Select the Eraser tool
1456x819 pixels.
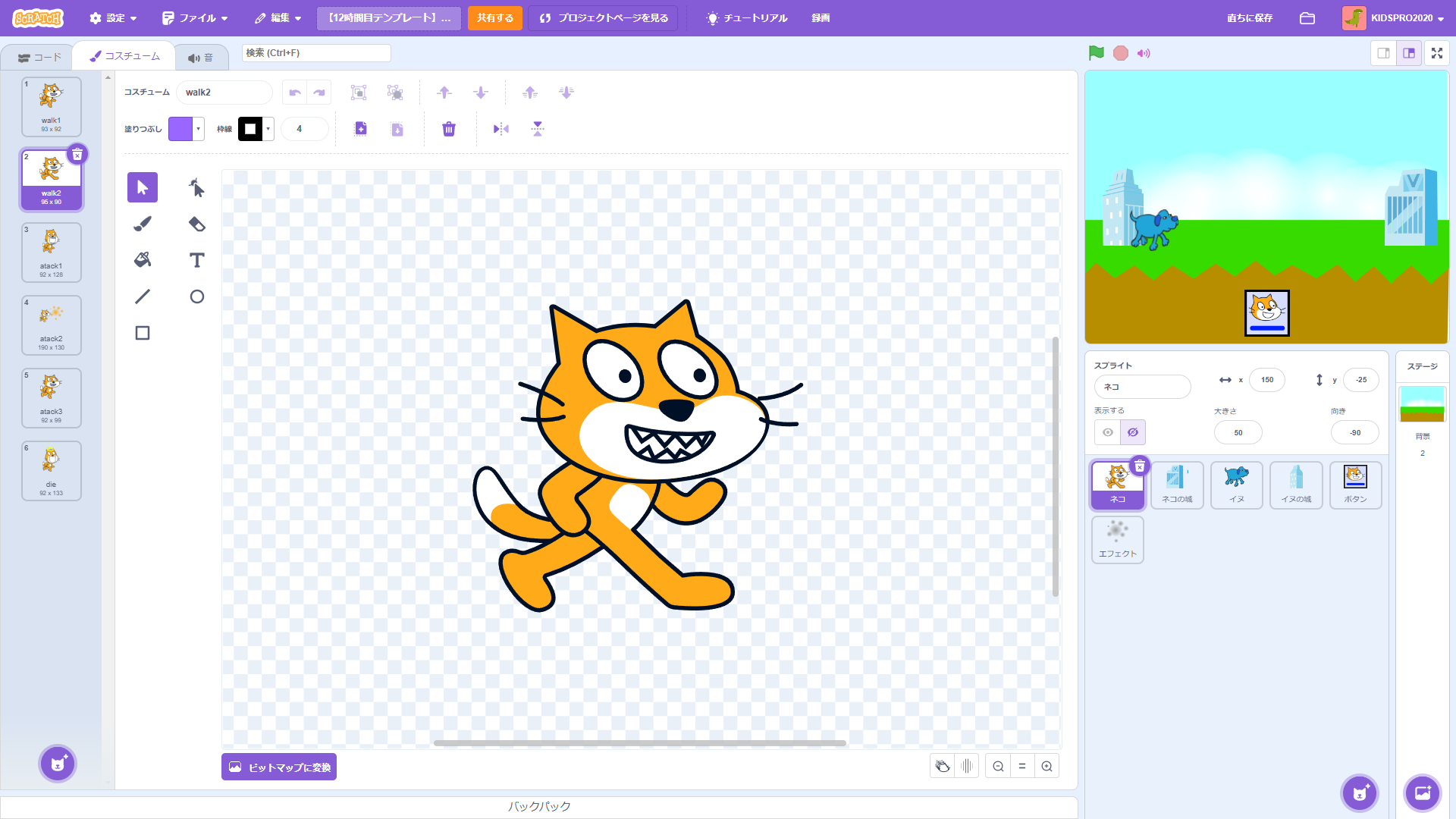pos(196,224)
